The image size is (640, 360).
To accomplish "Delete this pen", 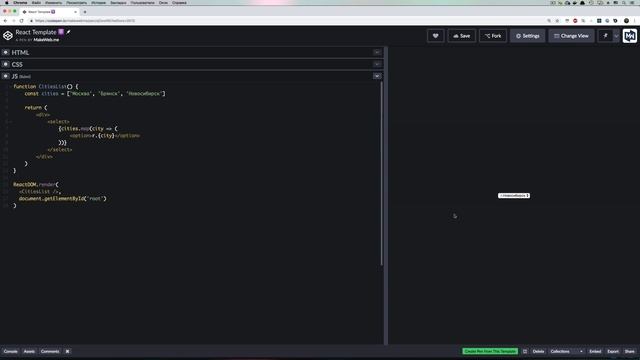I will (x=538, y=351).
